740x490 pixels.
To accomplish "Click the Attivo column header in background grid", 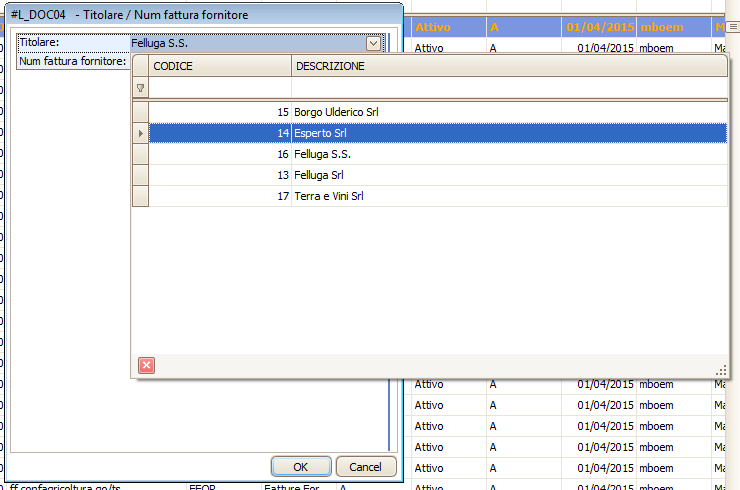I will pos(447,27).
